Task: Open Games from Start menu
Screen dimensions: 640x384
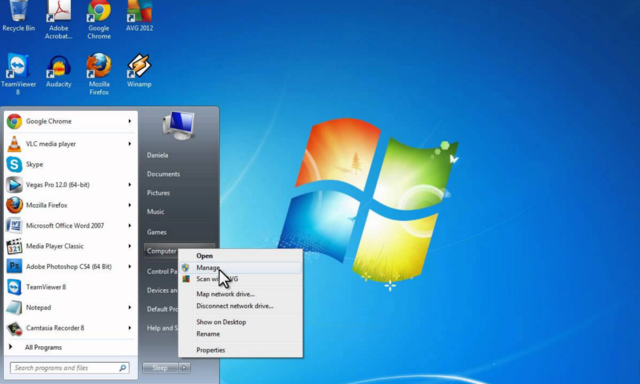Action: [x=157, y=232]
